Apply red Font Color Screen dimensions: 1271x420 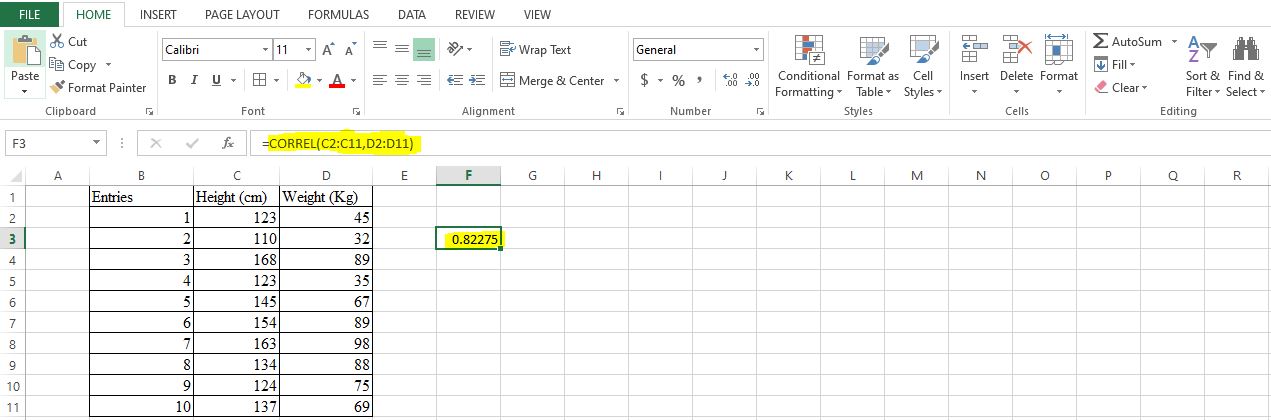point(337,80)
